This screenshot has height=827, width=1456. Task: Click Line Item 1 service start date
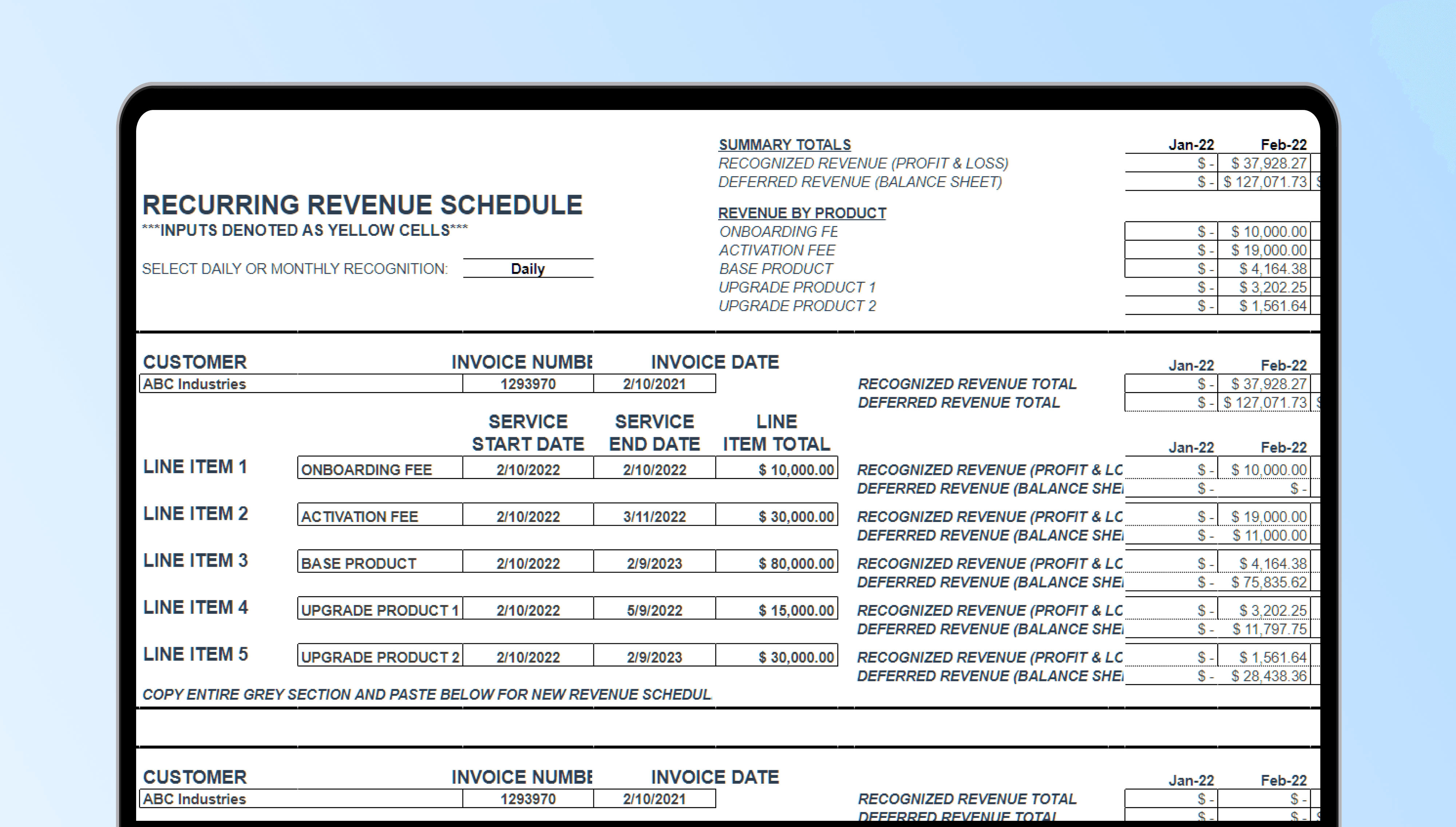click(528, 468)
